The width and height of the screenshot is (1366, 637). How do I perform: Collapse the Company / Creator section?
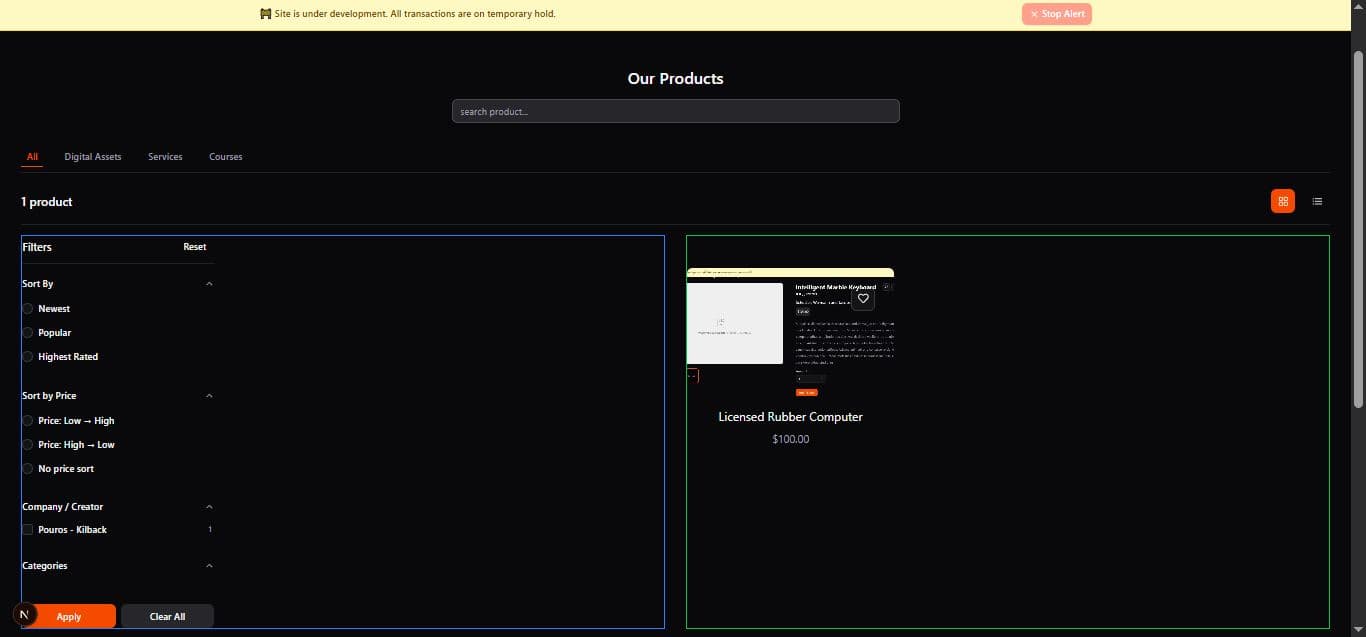(209, 507)
